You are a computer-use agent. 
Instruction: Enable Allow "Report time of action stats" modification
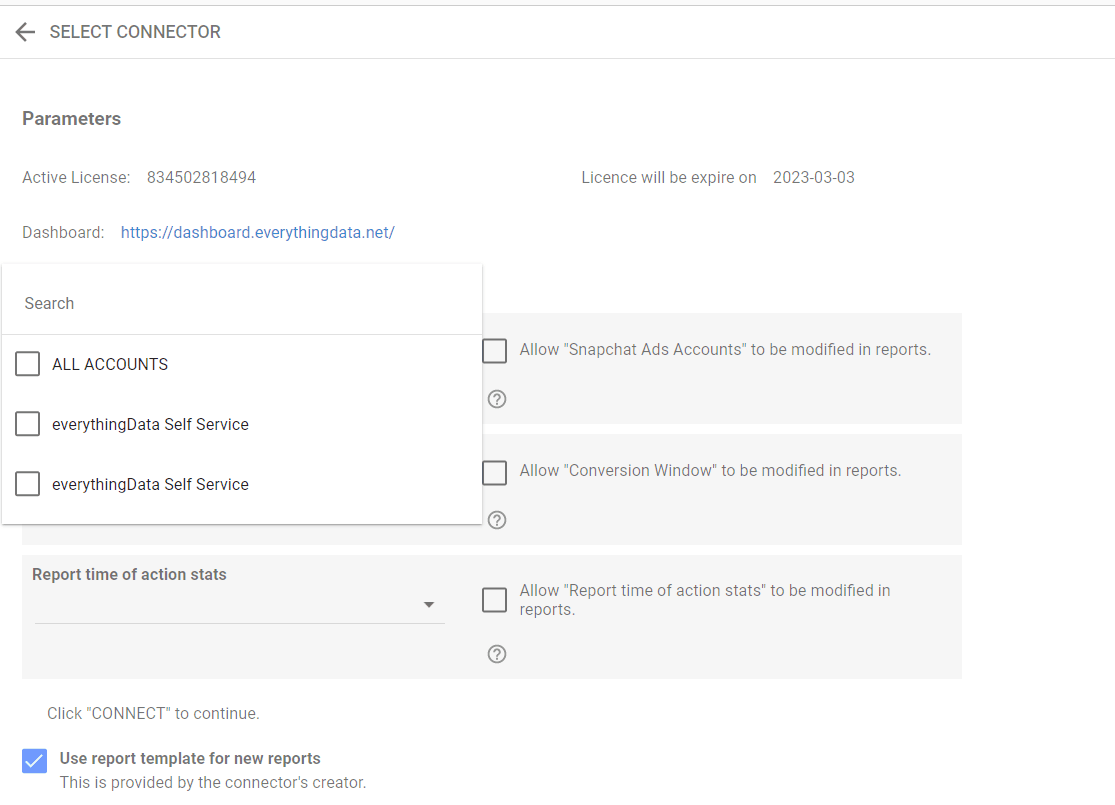click(x=494, y=600)
